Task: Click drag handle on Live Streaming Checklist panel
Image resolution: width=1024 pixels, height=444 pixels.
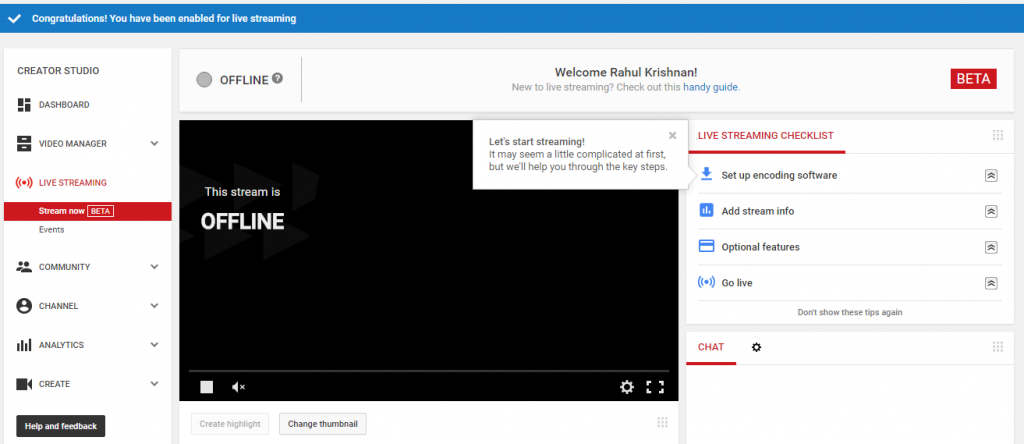Action: pos(997,135)
